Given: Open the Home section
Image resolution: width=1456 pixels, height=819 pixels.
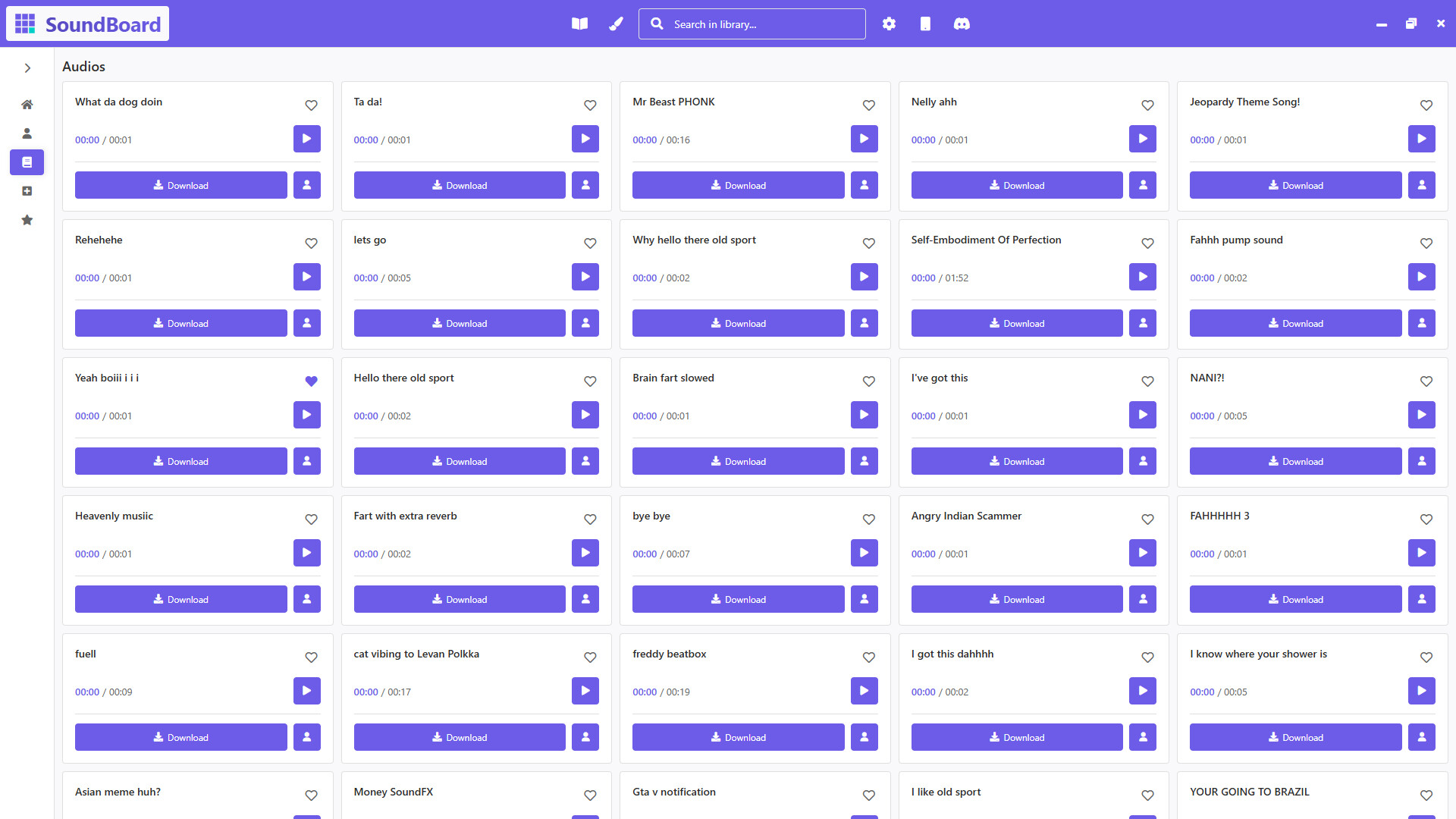Looking at the screenshot, I should 27,104.
